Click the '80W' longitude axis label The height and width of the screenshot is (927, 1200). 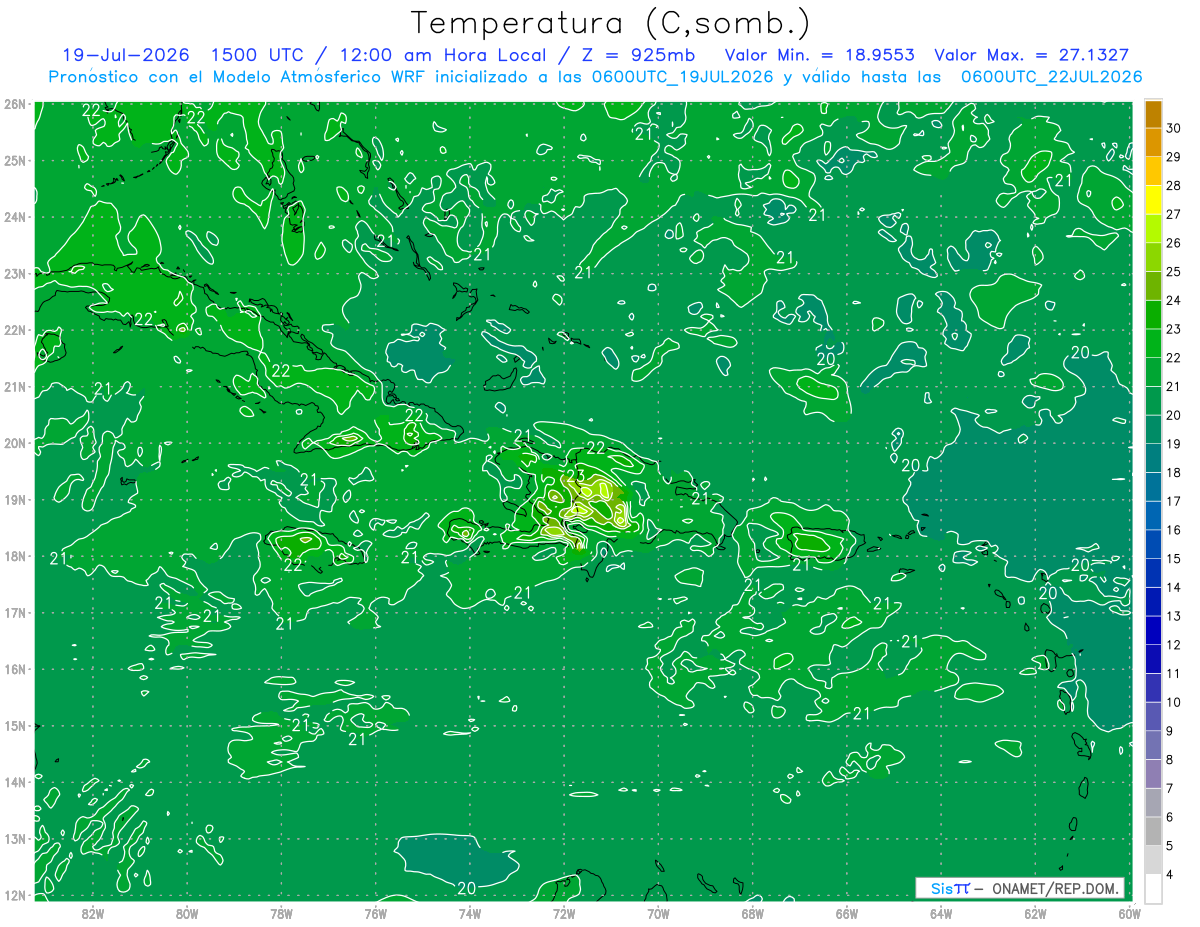pos(187,914)
